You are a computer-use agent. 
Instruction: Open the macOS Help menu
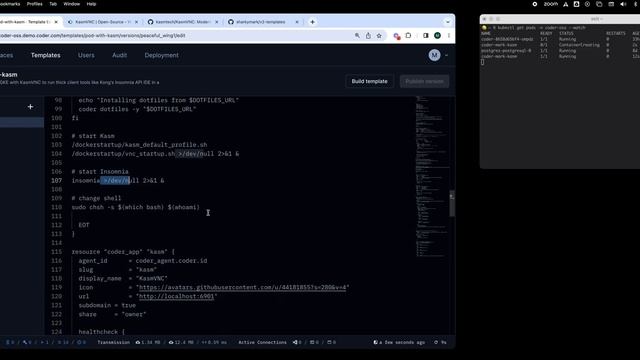tap(91, 4)
